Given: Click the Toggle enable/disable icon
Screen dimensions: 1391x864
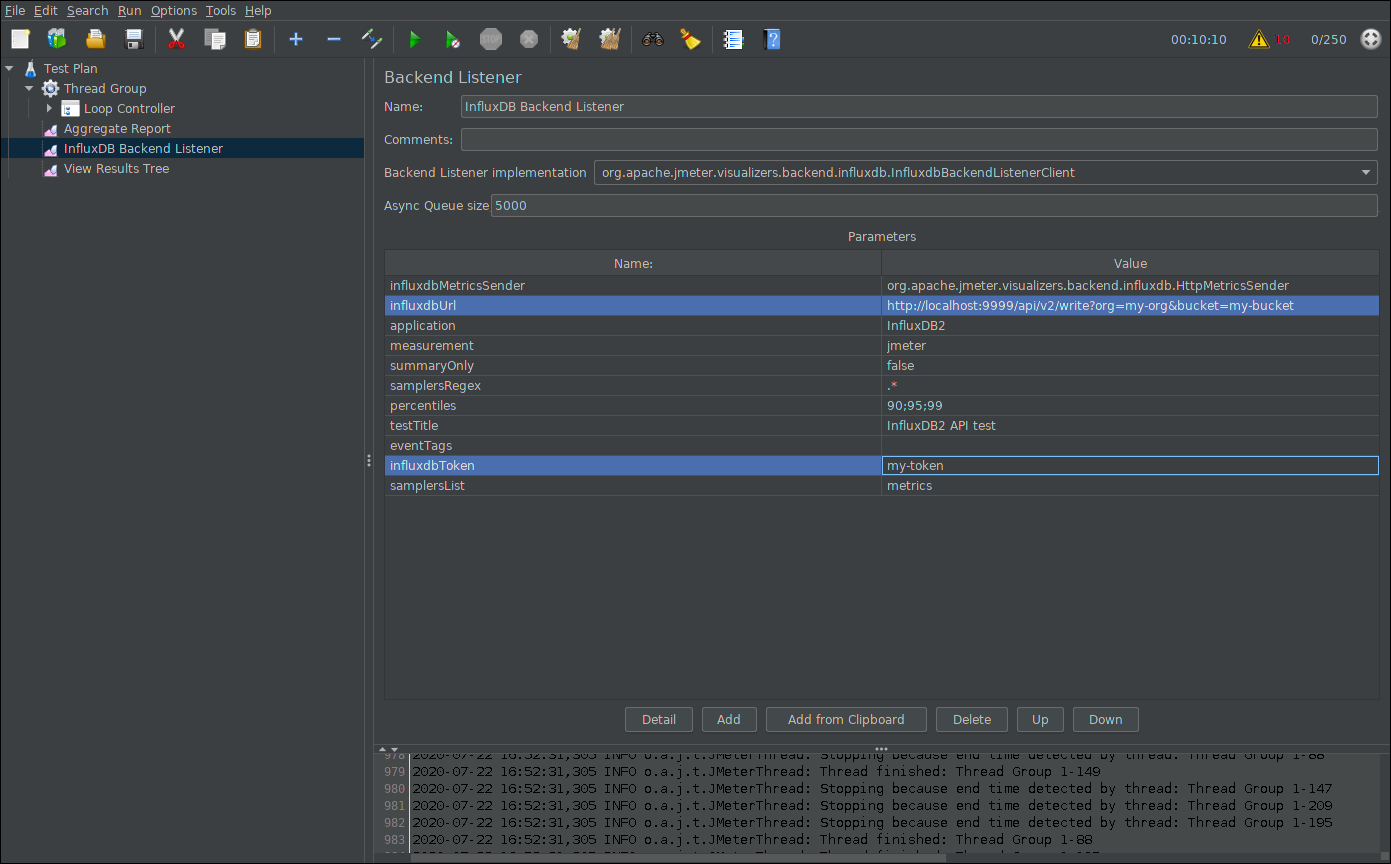Looking at the screenshot, I should [372, 39].
